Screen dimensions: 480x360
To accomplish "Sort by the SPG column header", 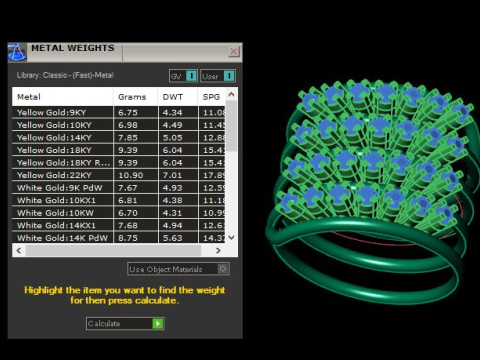I will point(212,97).
